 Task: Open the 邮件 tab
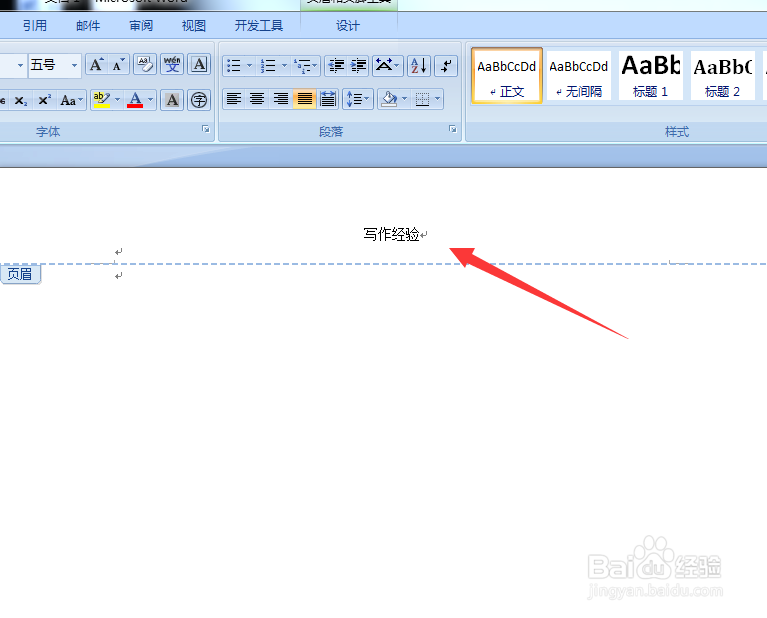88,25
